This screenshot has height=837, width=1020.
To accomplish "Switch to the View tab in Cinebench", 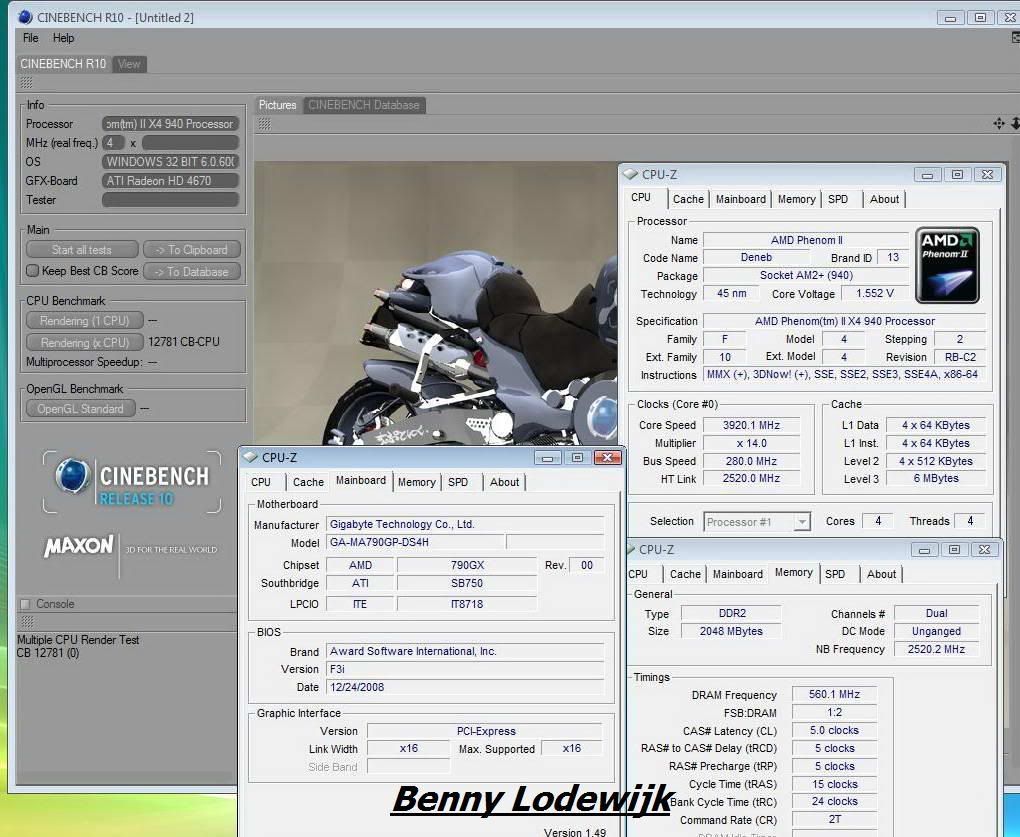I will tap(129, 64).
